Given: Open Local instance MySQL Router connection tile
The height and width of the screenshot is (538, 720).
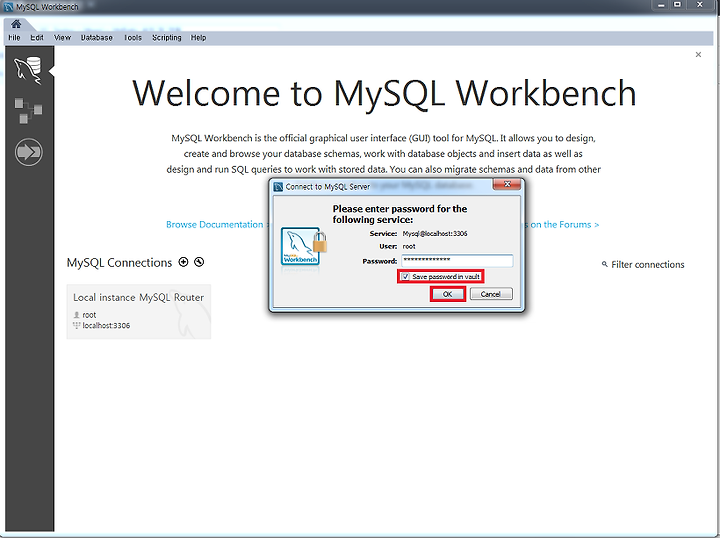Looking at the screenshot, I should [x=139, y=312].
